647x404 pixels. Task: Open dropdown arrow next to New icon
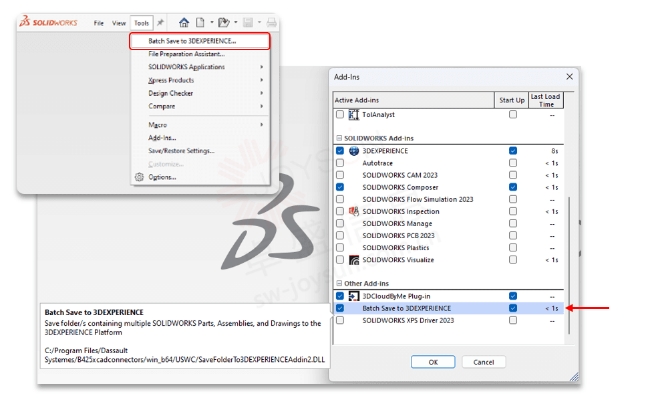[x=212, y=22]
